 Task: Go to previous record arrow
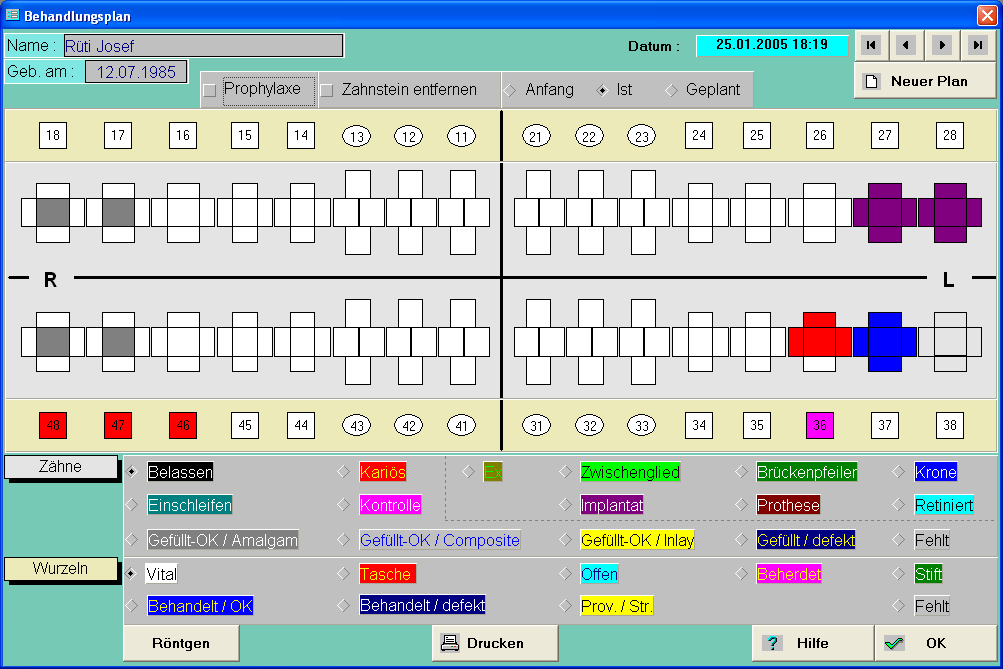(x=906, y=45)
